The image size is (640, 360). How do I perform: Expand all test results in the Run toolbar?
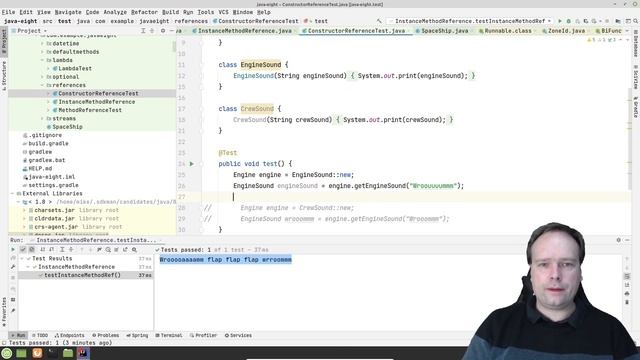coord(62,249)
